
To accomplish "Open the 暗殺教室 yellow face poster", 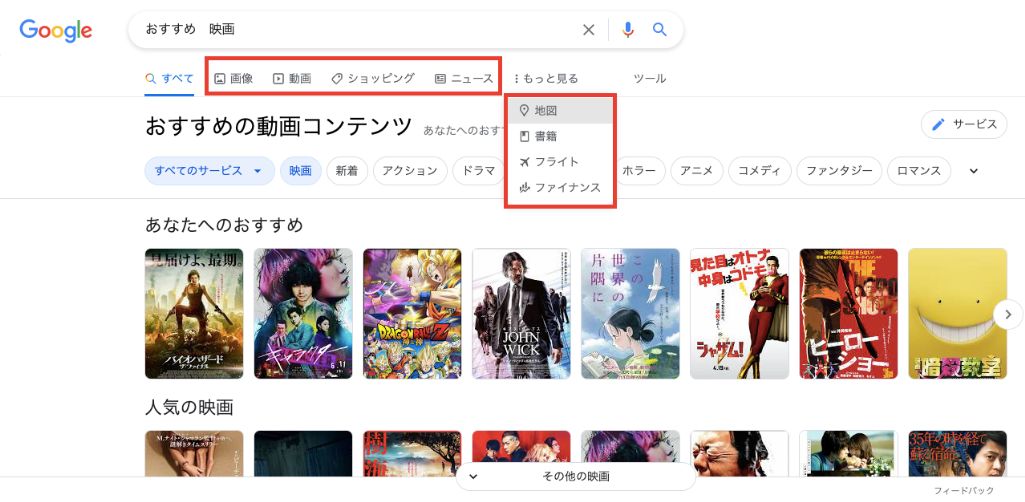I will [958, 313].
